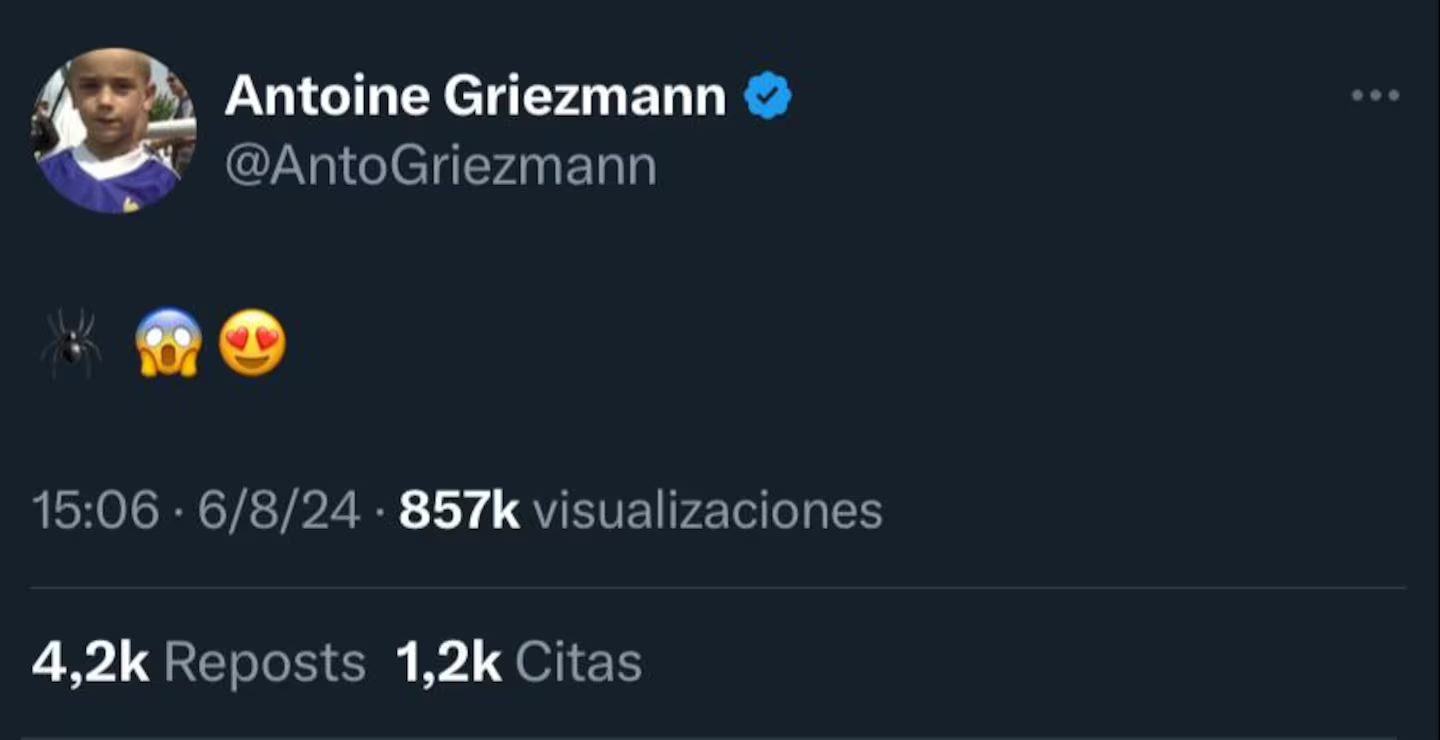Click the Citas label

578,662
